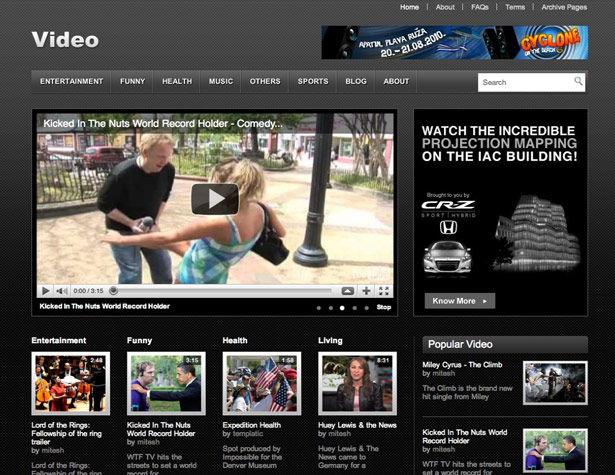This screenshot has width=615, height=475.
Task: Click the 0:00 / 3:15 time display
Action: (88, 291)
